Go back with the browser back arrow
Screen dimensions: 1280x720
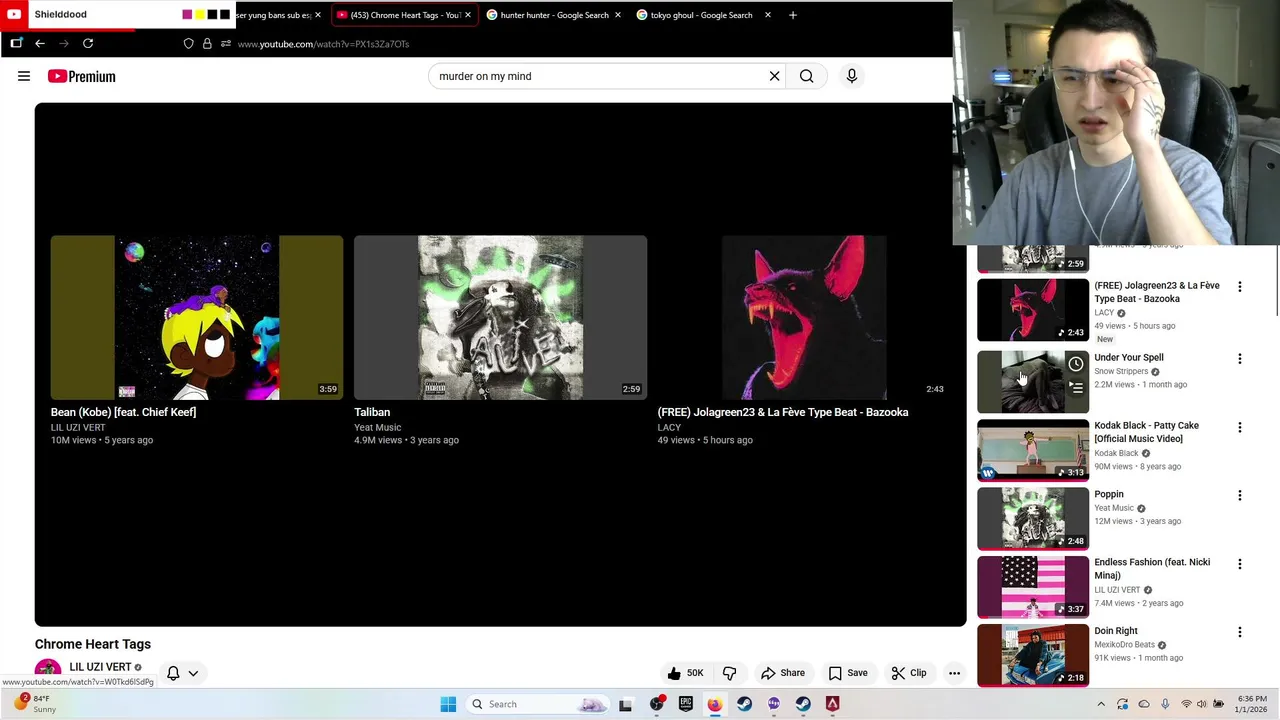(x=40, y=43)
